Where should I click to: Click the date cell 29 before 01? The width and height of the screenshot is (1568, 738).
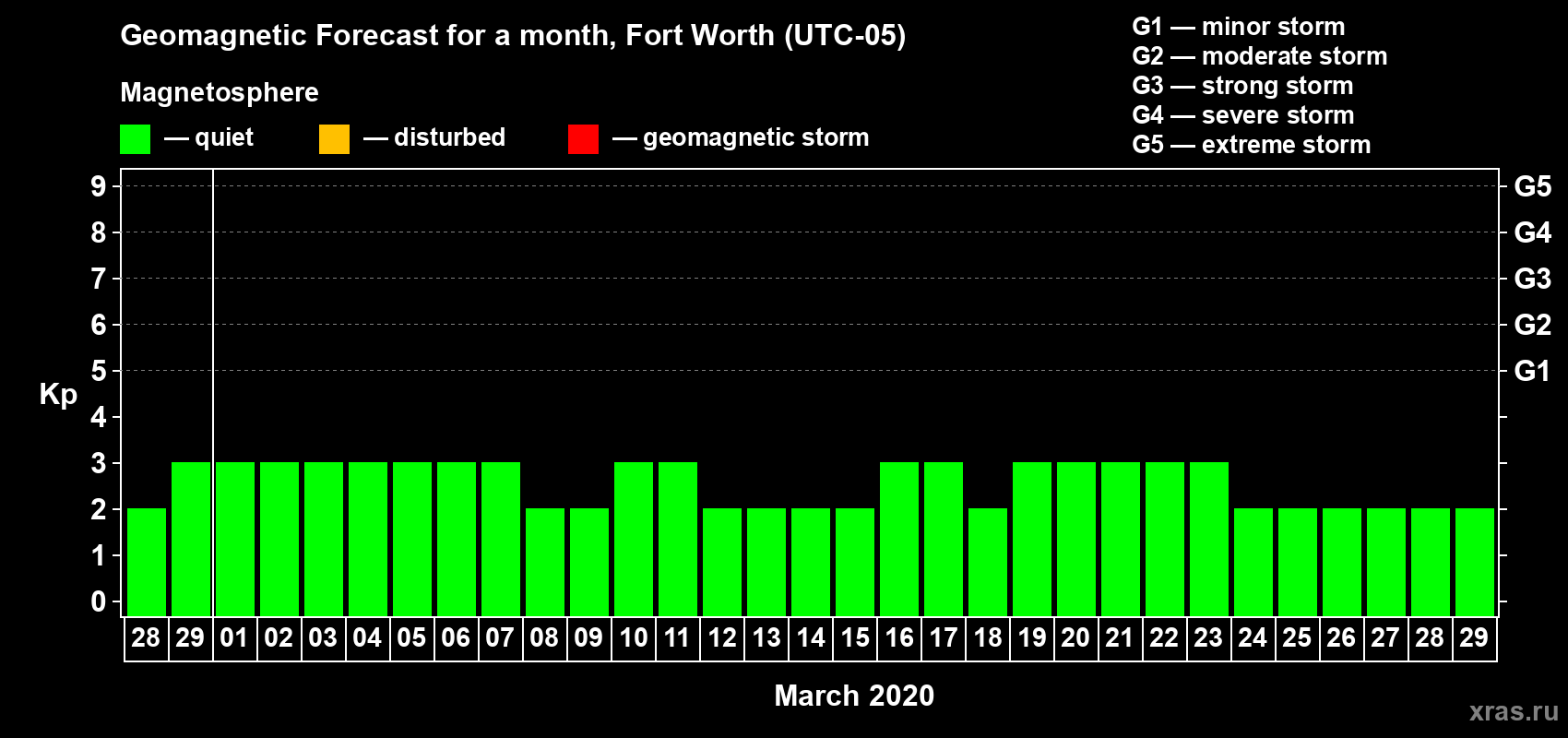(x=190, y=638)
